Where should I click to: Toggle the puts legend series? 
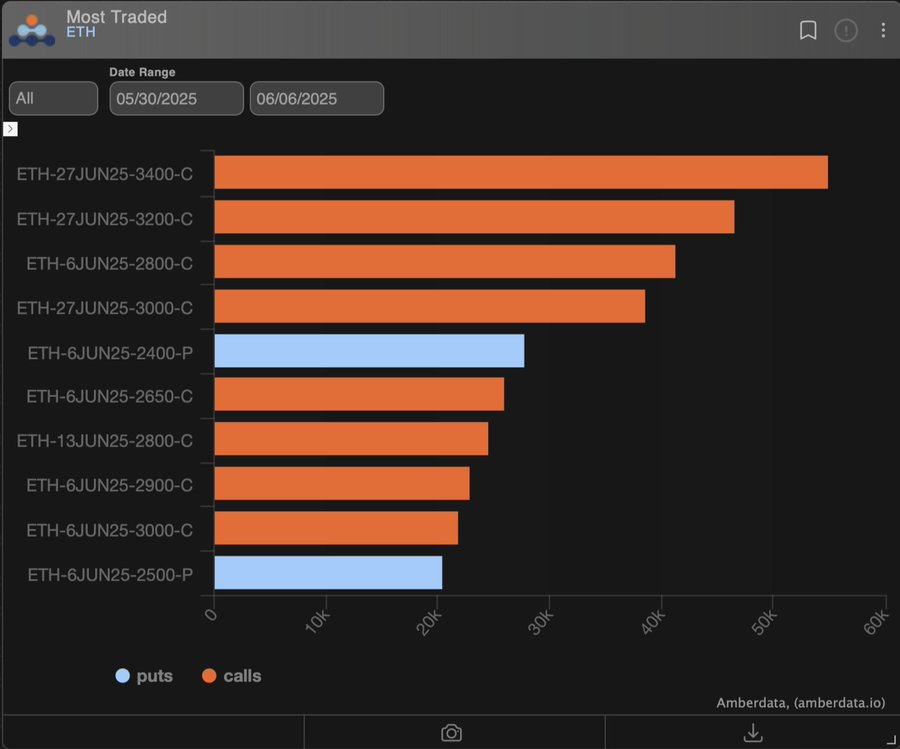pos(143,676)
